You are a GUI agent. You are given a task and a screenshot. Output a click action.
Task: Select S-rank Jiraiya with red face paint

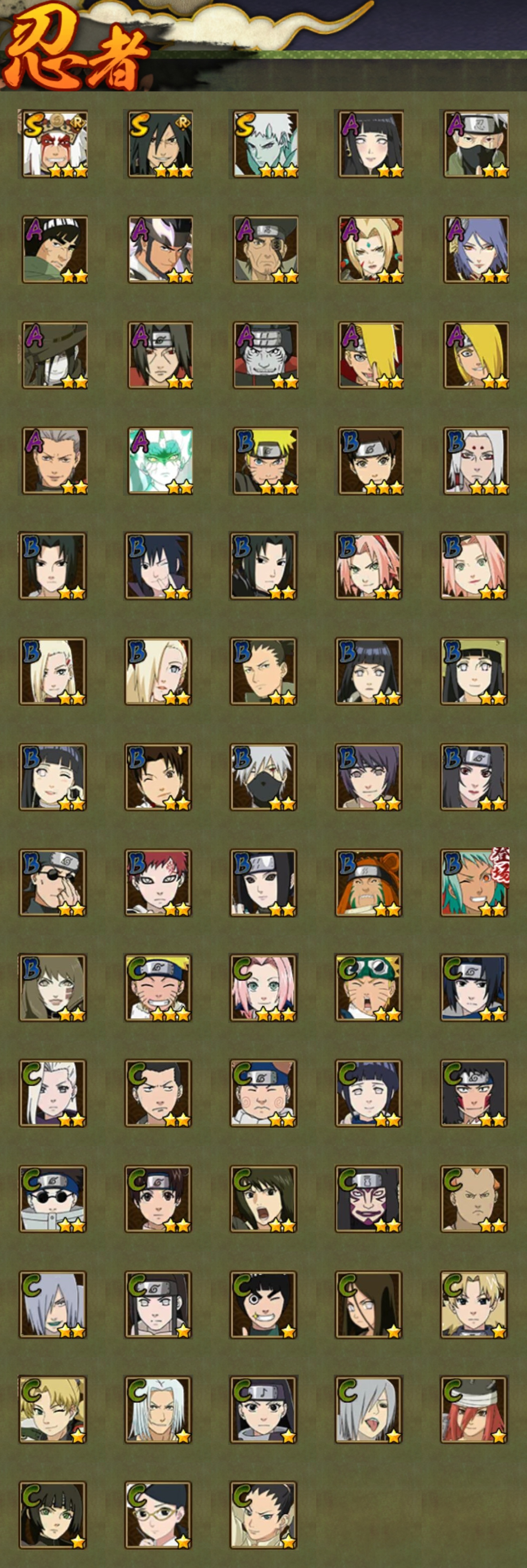[x=55, y=144]
